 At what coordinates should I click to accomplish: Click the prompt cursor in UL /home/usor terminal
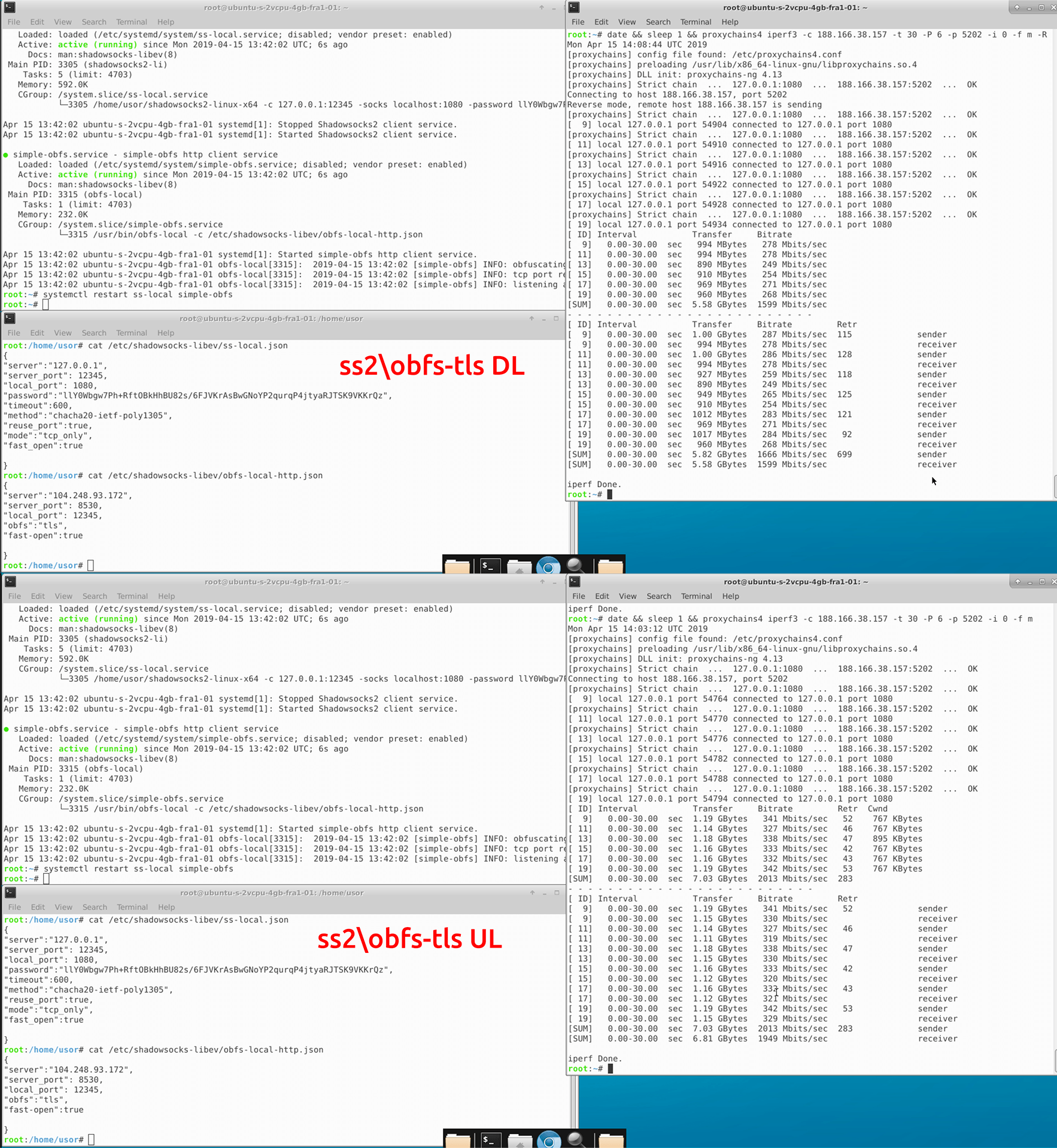click(91, 1140)
